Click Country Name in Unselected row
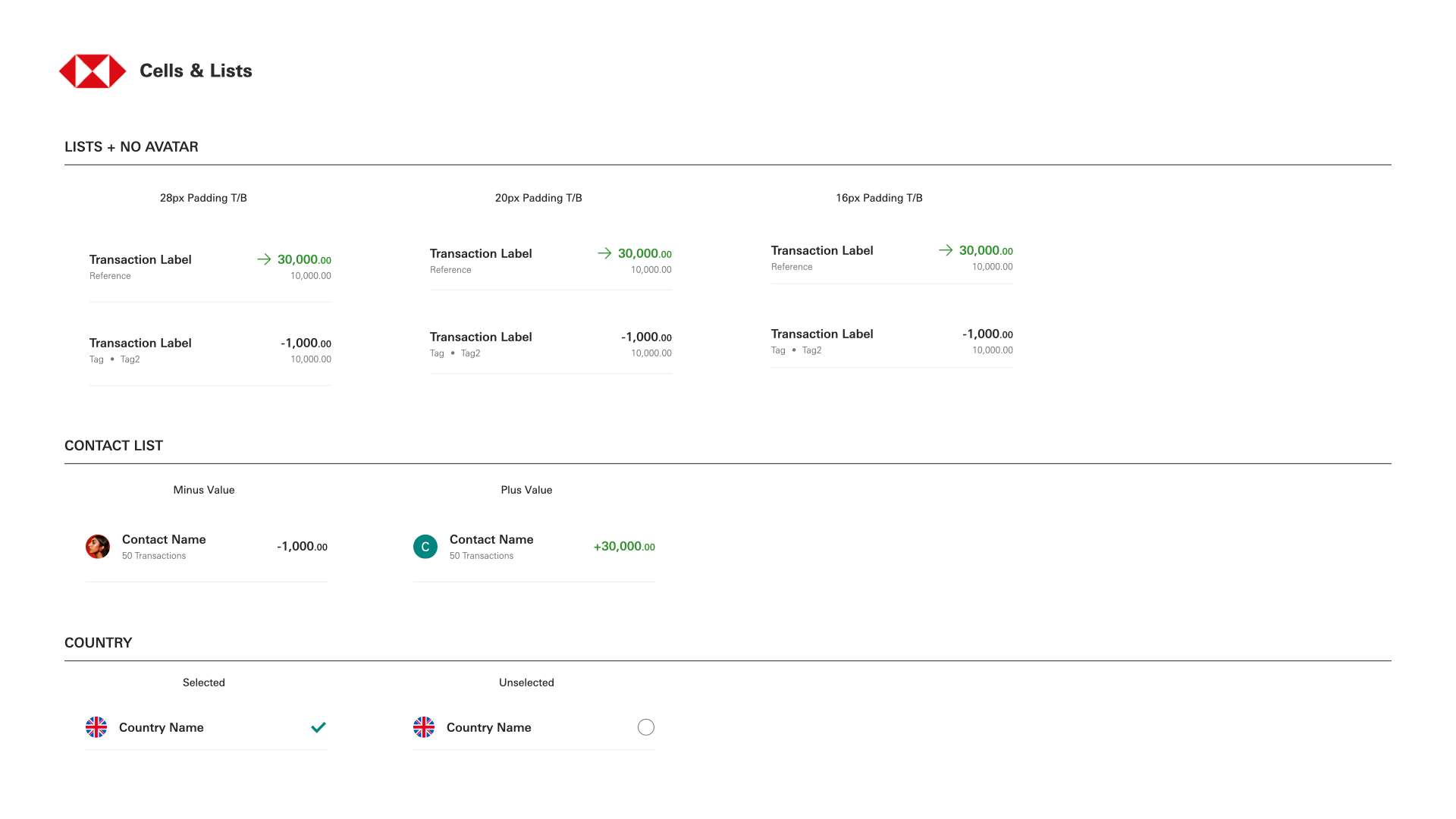Screen dimensions: 1456x819 (489, 727)
